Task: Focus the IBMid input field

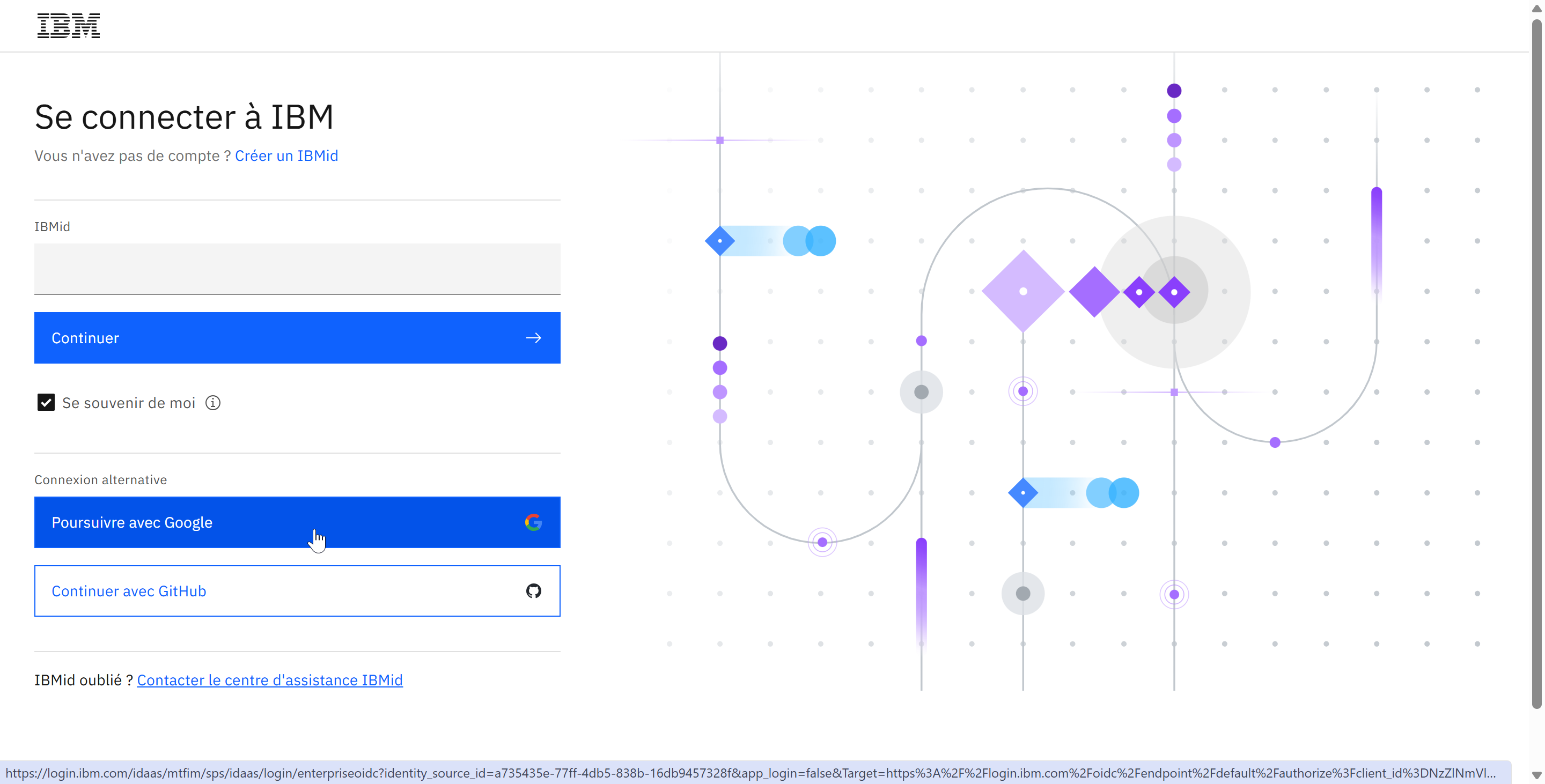Action: click(297, 269)
